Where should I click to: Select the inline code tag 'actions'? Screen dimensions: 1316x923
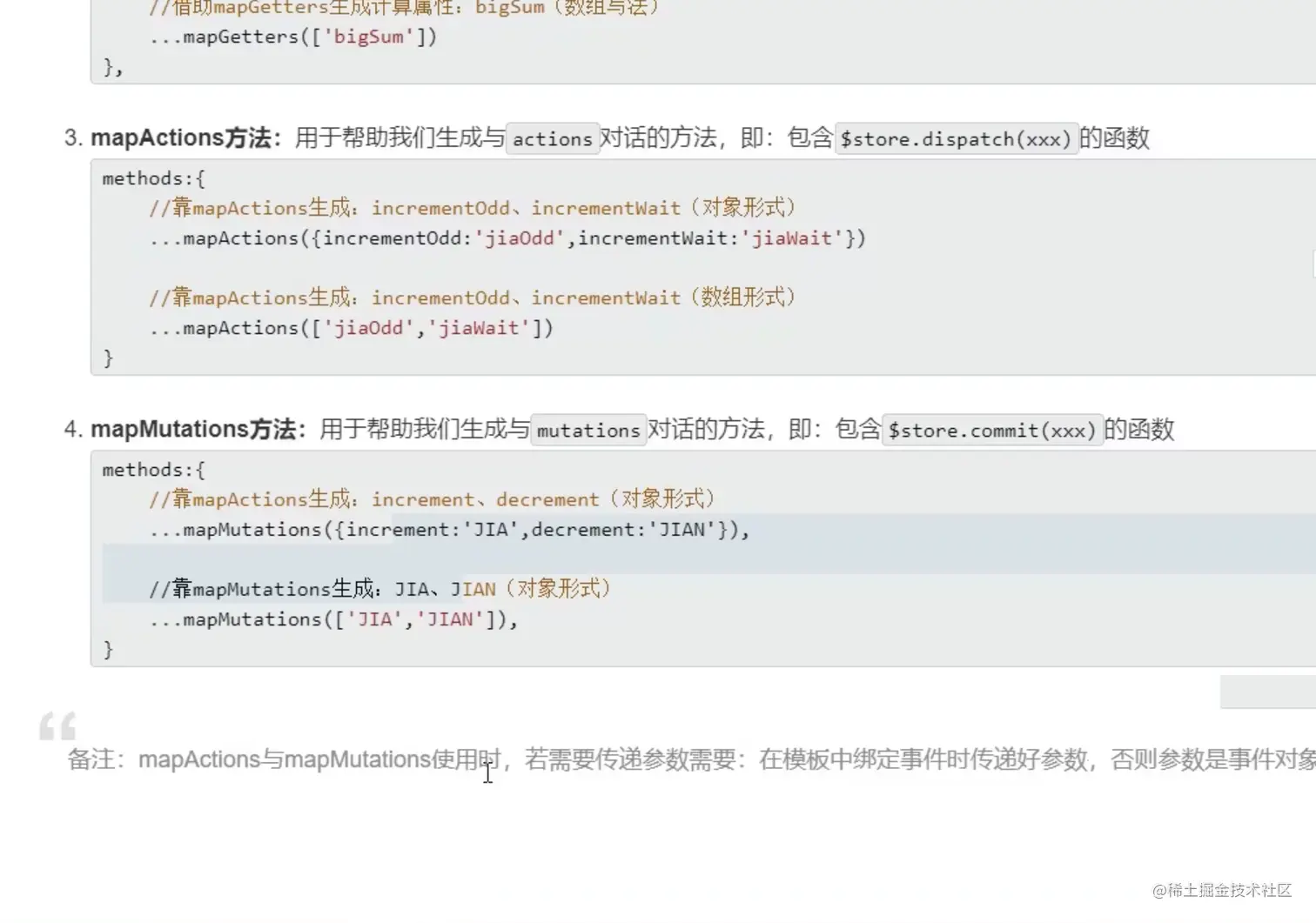tap(552, 138)
